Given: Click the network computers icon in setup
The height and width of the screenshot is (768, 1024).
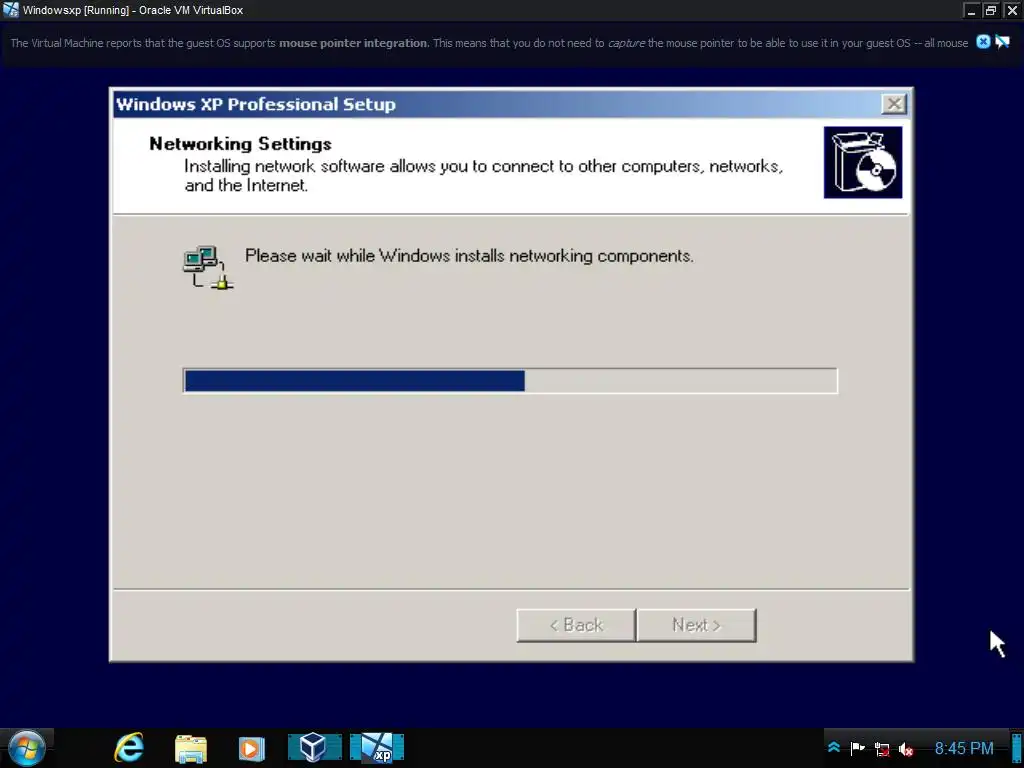Looking at the screenshot, I should 208,267.
